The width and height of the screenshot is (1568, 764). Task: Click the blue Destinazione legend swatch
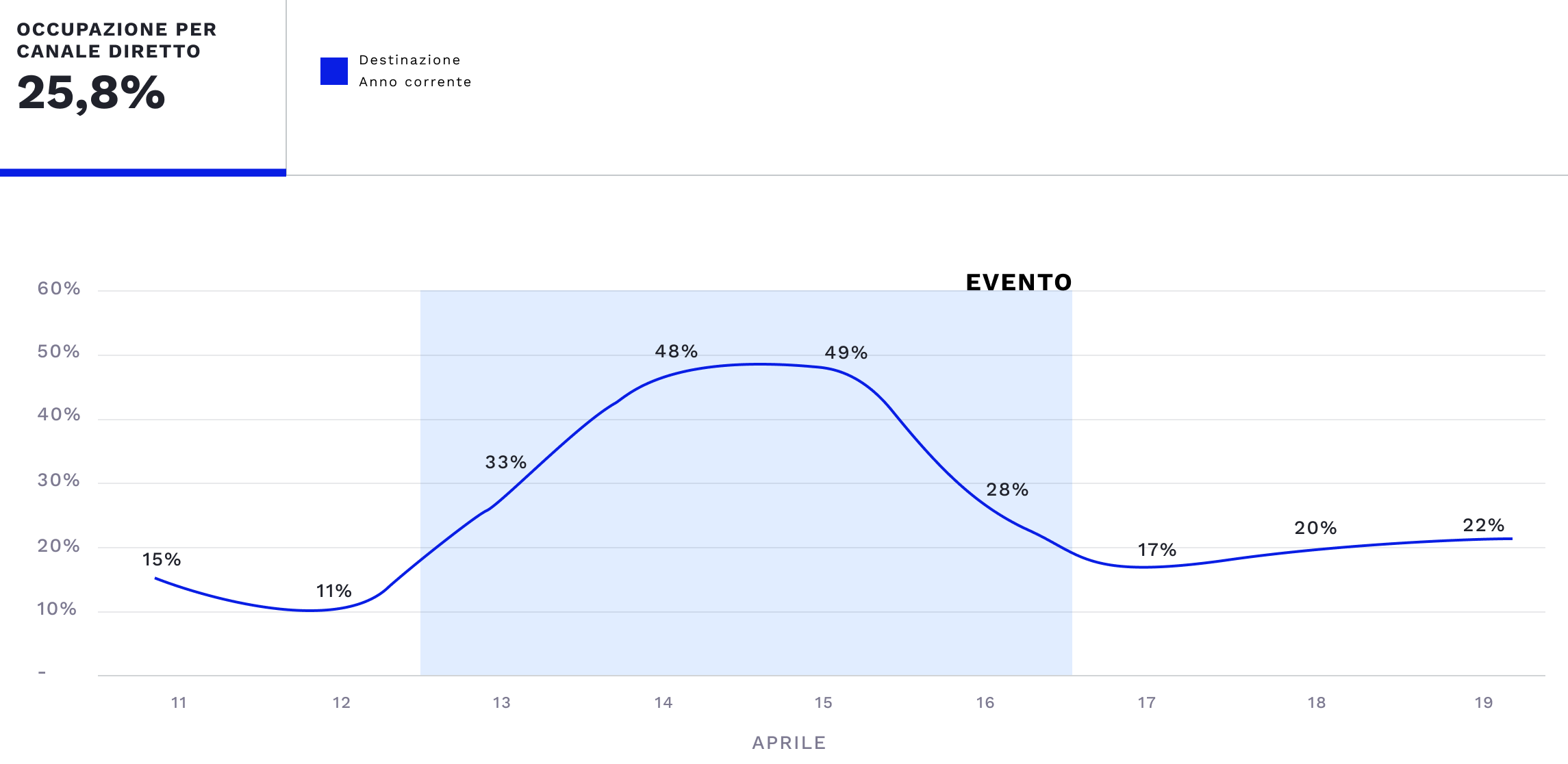pyautogui.click(x=333, y=71)
